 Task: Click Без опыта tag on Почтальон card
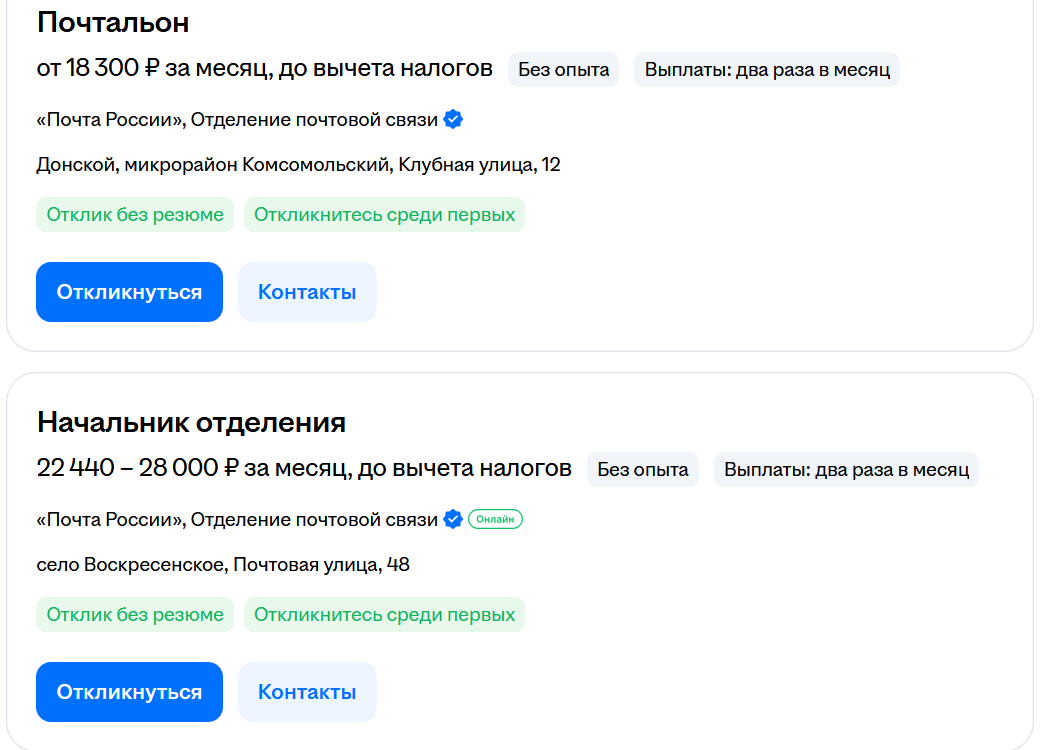564,70
